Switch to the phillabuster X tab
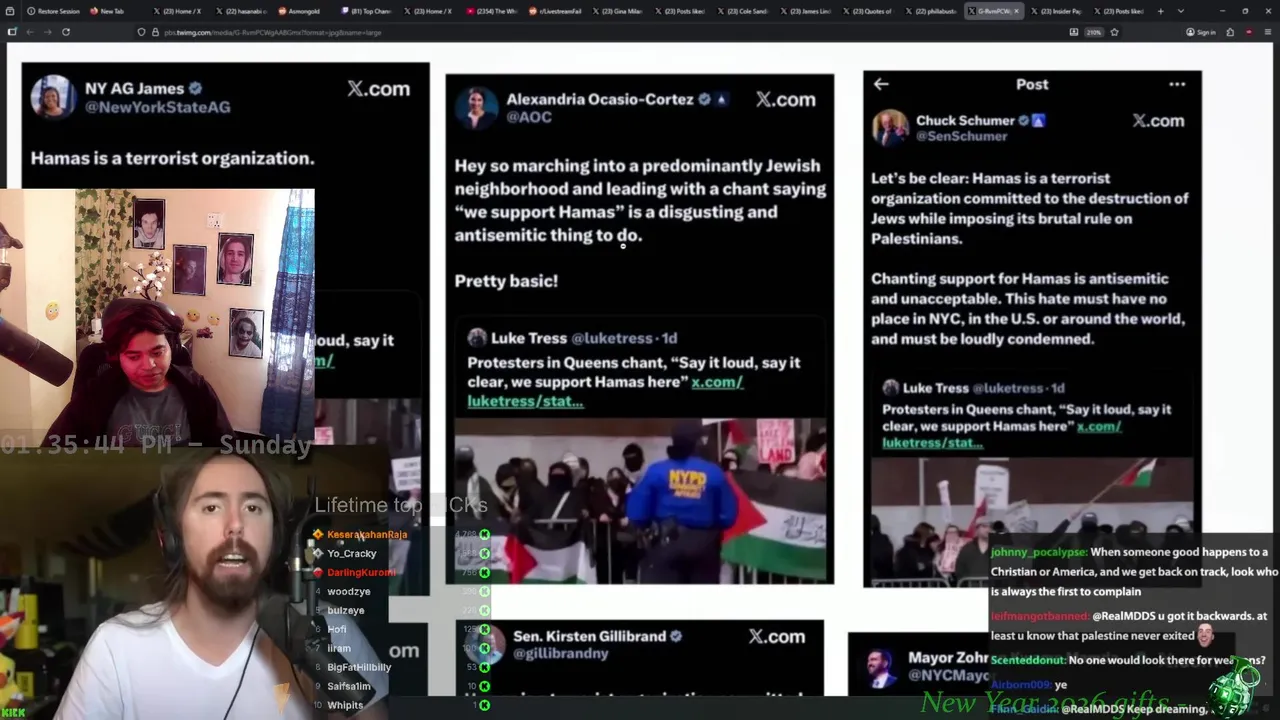 pyautogui.click(x=931, y=11)
